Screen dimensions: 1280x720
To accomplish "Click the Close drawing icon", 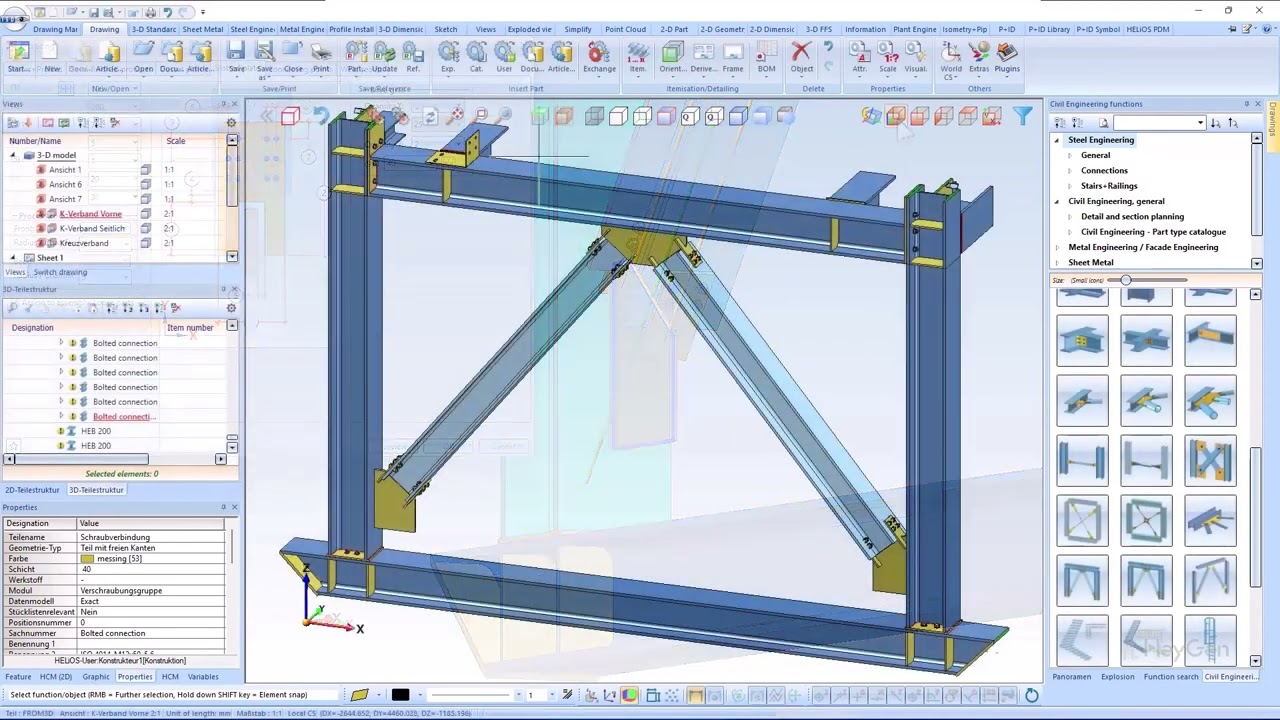I will 293,56.
